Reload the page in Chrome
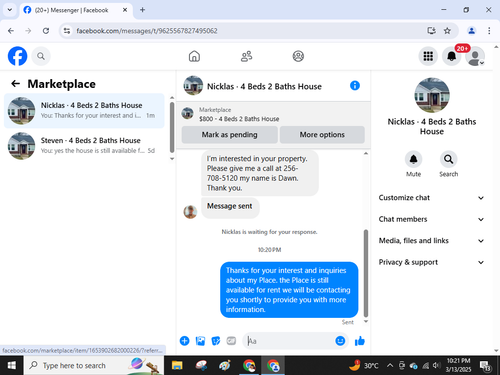This screenshot has height=375, width=500. tap(46, 31)
